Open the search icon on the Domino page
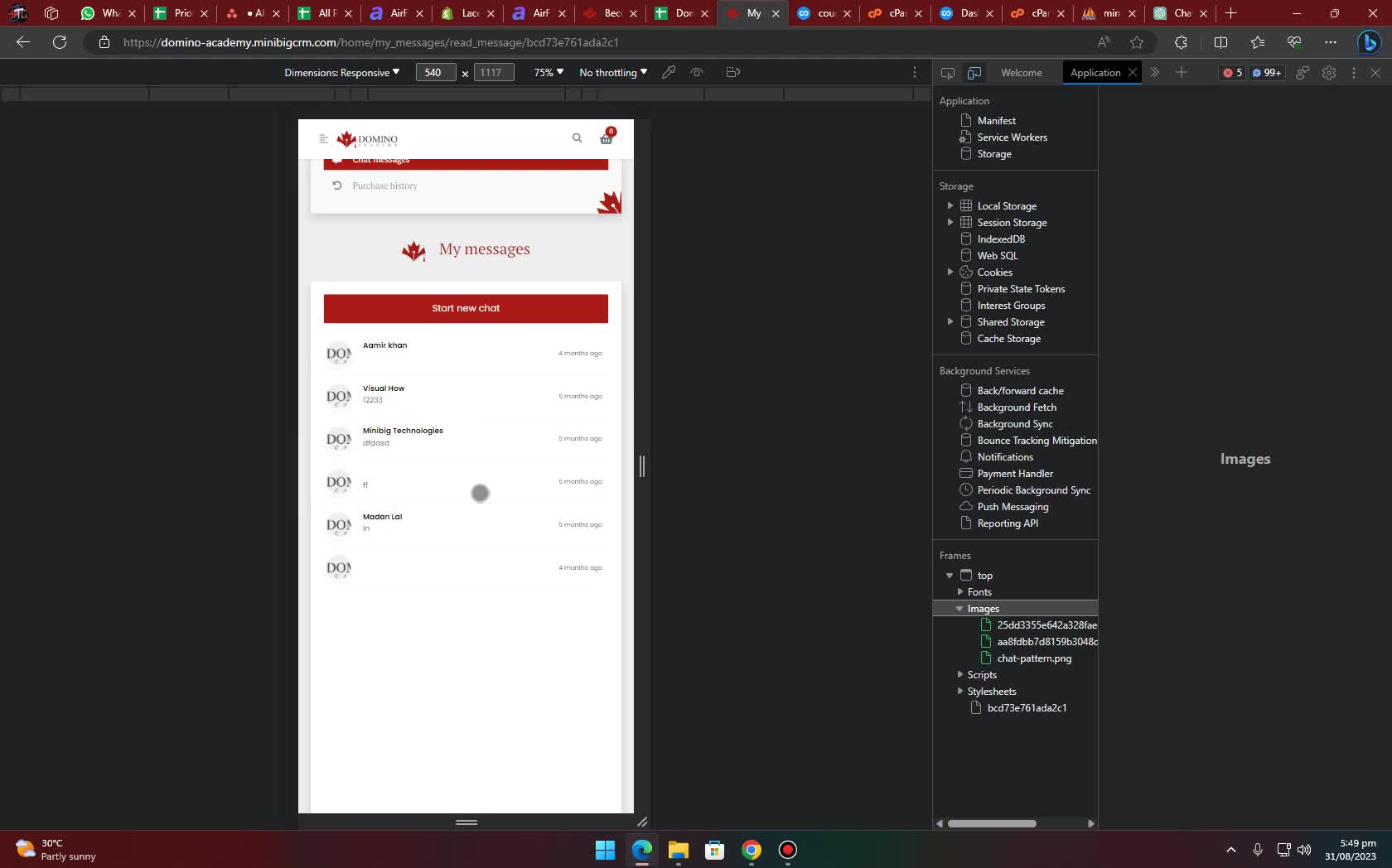 pyautogui.click(x=577, y=138)
